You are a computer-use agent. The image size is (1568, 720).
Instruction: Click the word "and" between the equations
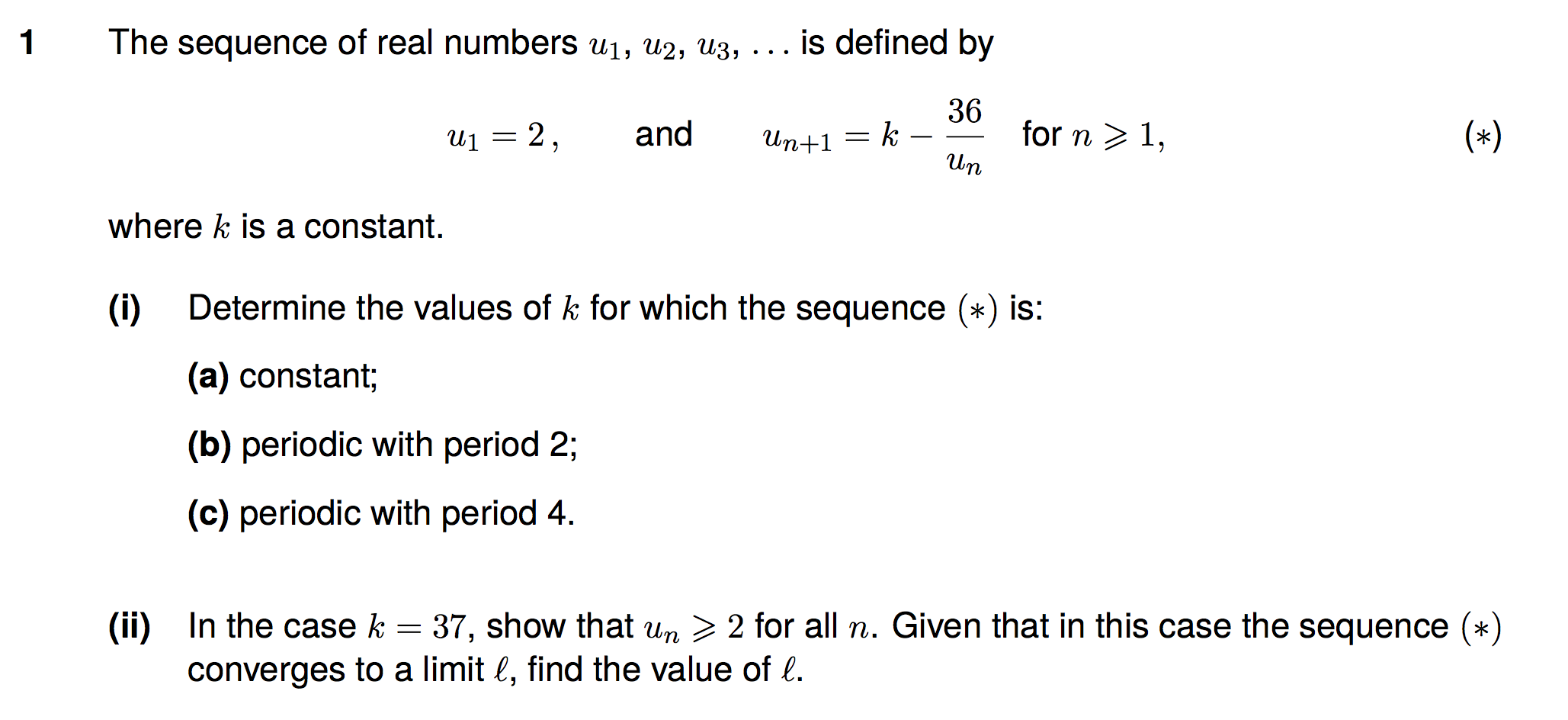click(663, 134)
